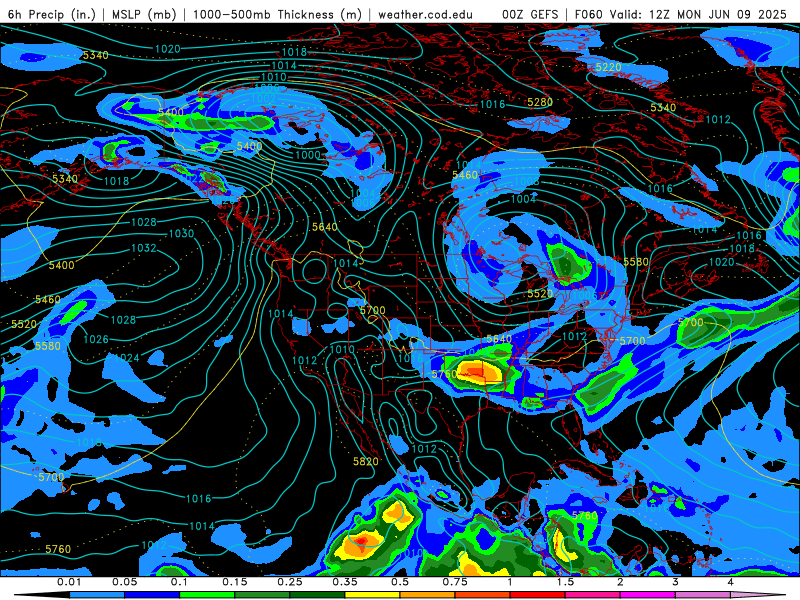
Task: Click the 0.75 legend value
Action: coord(455,582)
